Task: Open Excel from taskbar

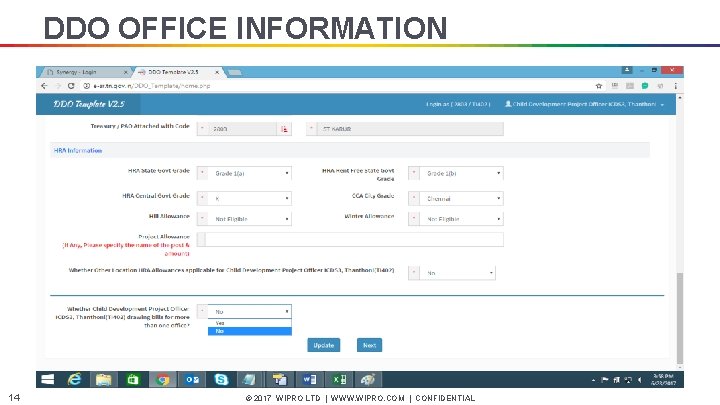Action: 339,379
